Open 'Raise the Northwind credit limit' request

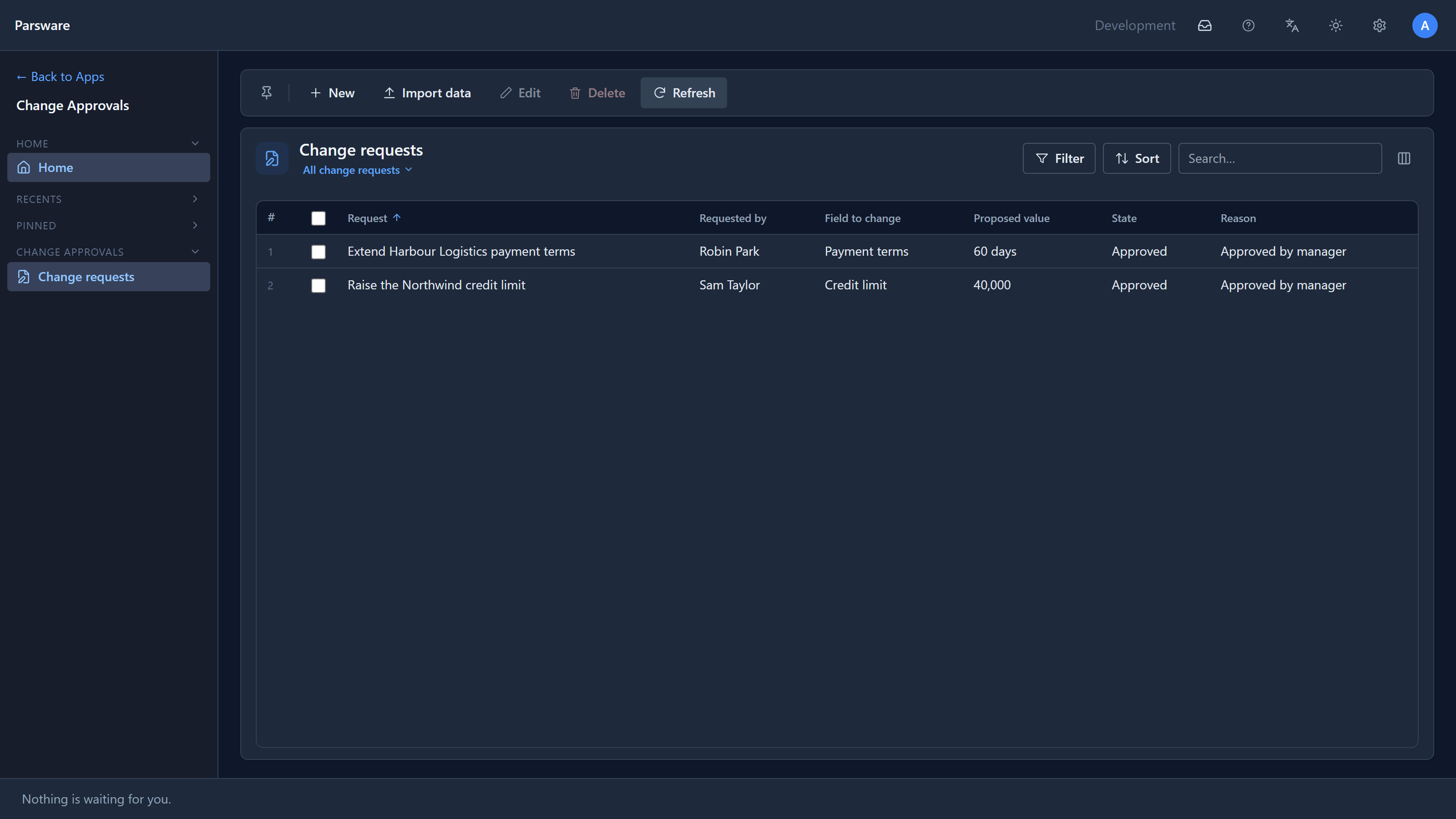coord(436,285)
